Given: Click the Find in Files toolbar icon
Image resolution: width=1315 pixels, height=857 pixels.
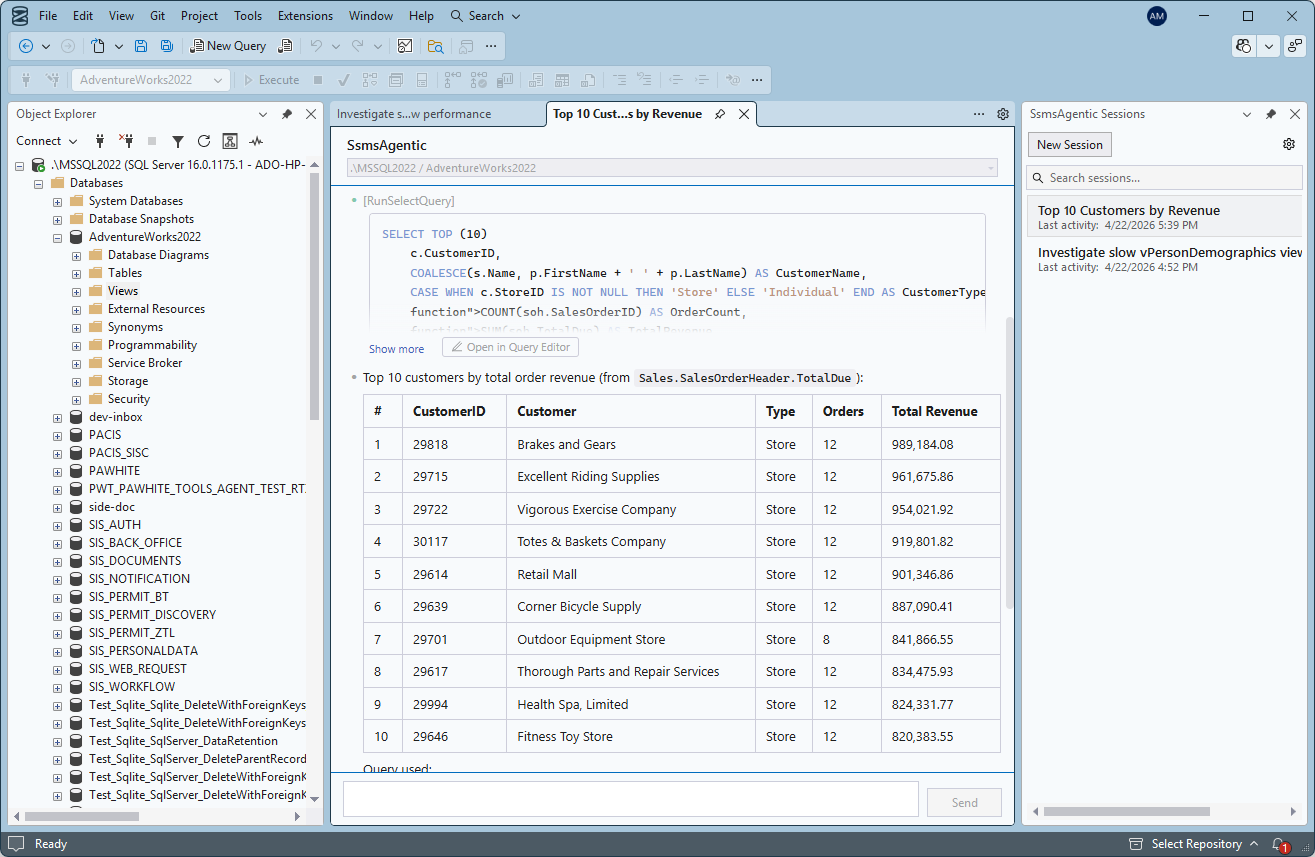Looking at the screenshot, I should (x=435, y=46).
